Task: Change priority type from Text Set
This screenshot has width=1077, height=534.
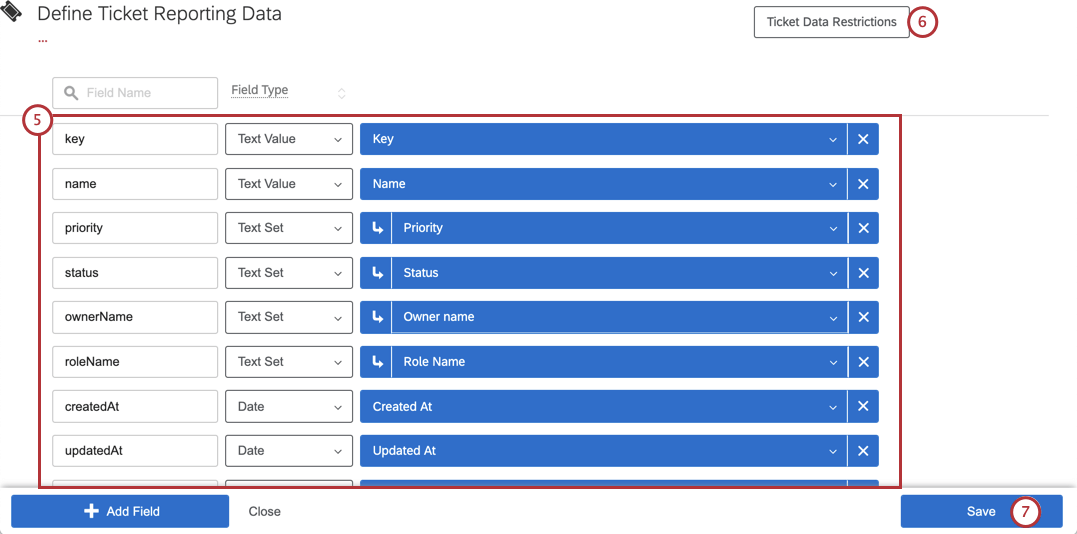Action: [289, 228]
